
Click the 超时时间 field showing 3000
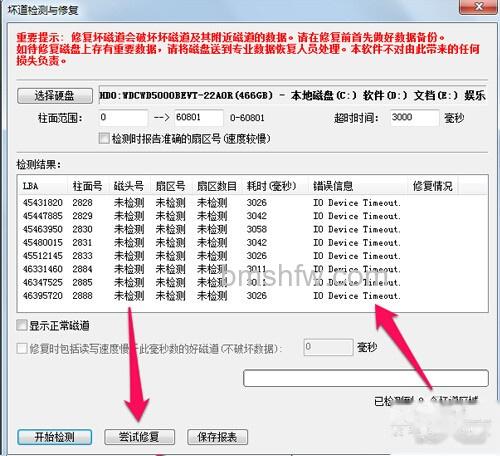click(x=414, y=118)
